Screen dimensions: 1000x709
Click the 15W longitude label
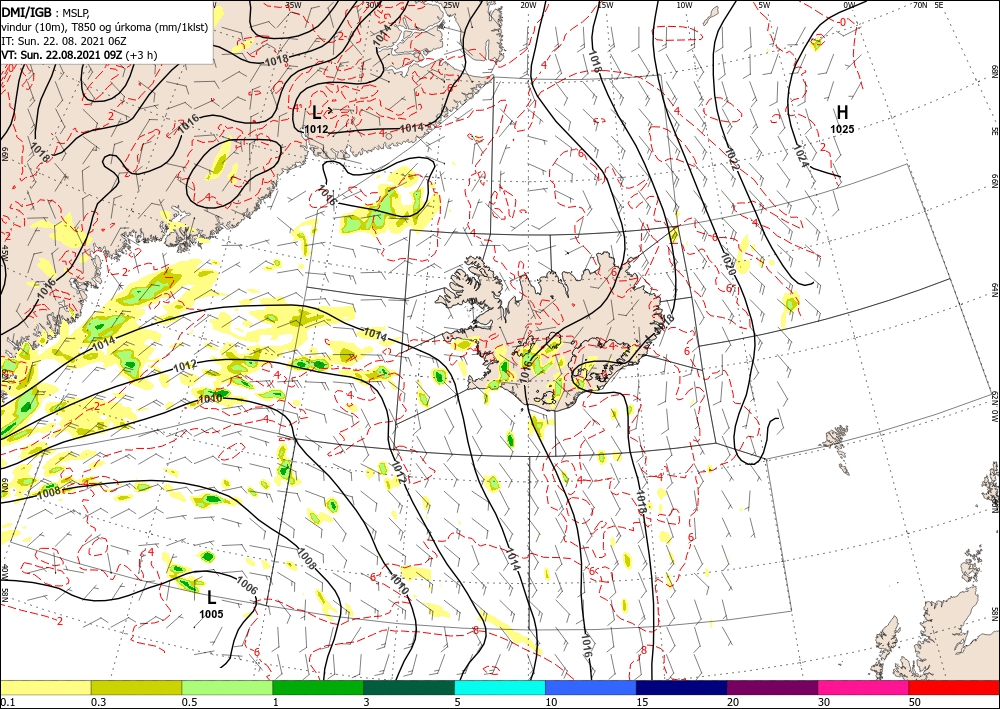[605, 5]
